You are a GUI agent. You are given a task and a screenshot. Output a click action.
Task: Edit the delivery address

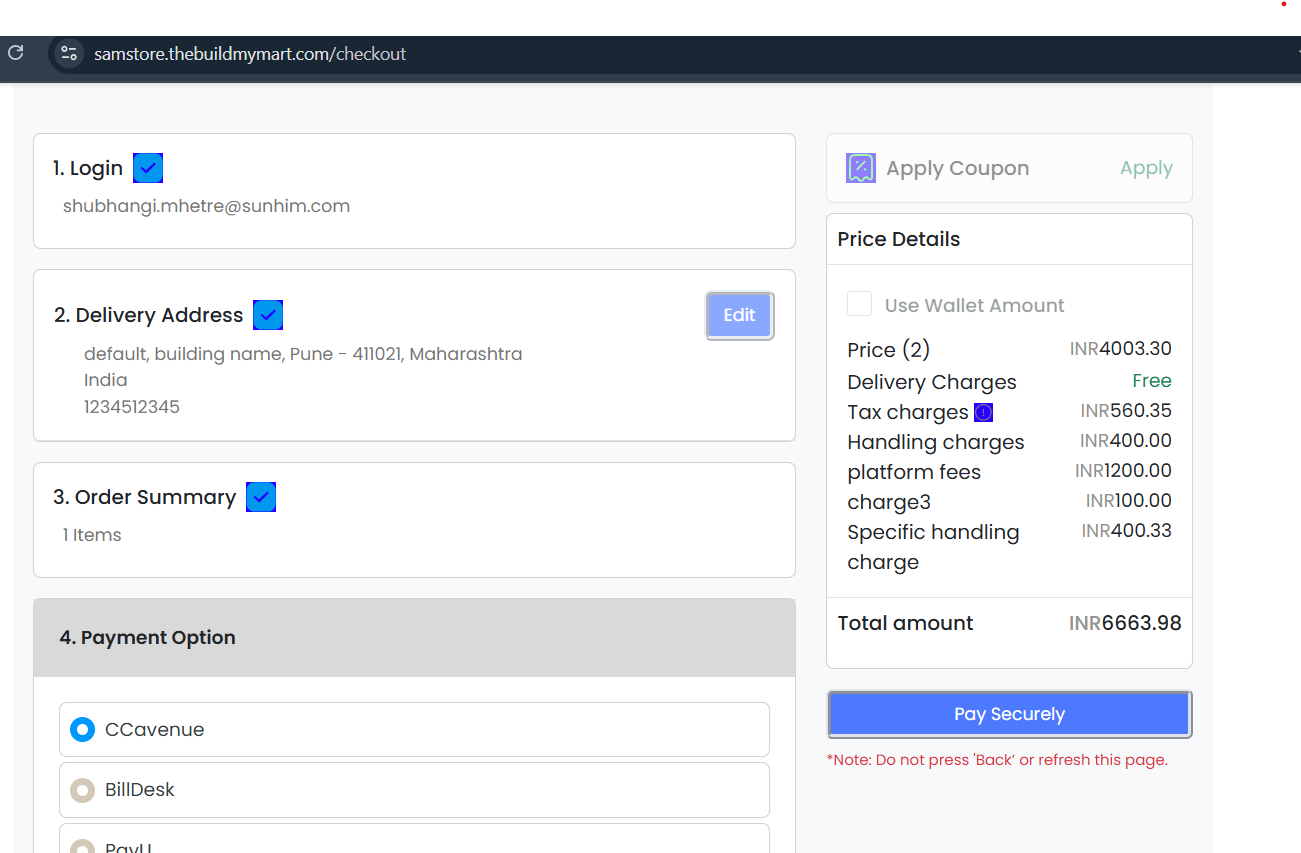pyautogui.click(x=739, y=316)
